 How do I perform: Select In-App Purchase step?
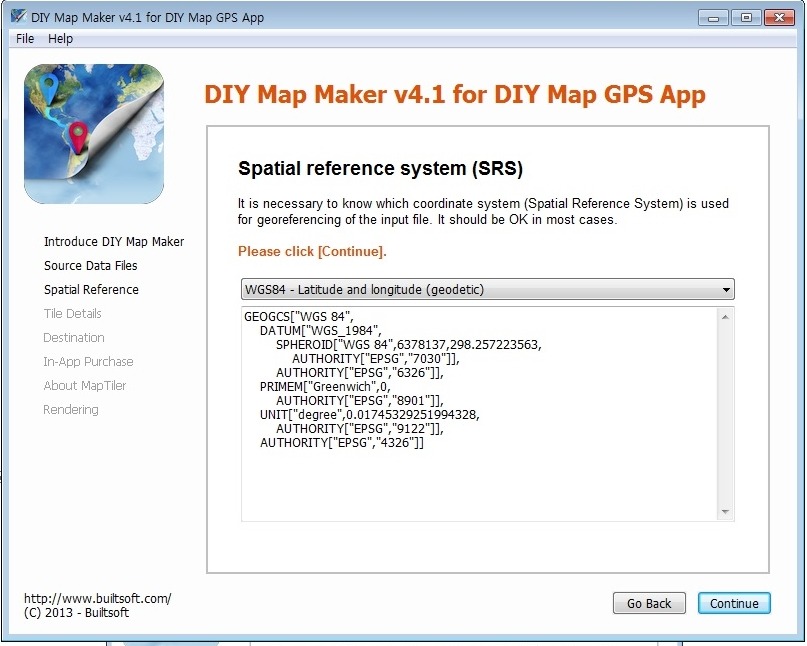(88, 362)
